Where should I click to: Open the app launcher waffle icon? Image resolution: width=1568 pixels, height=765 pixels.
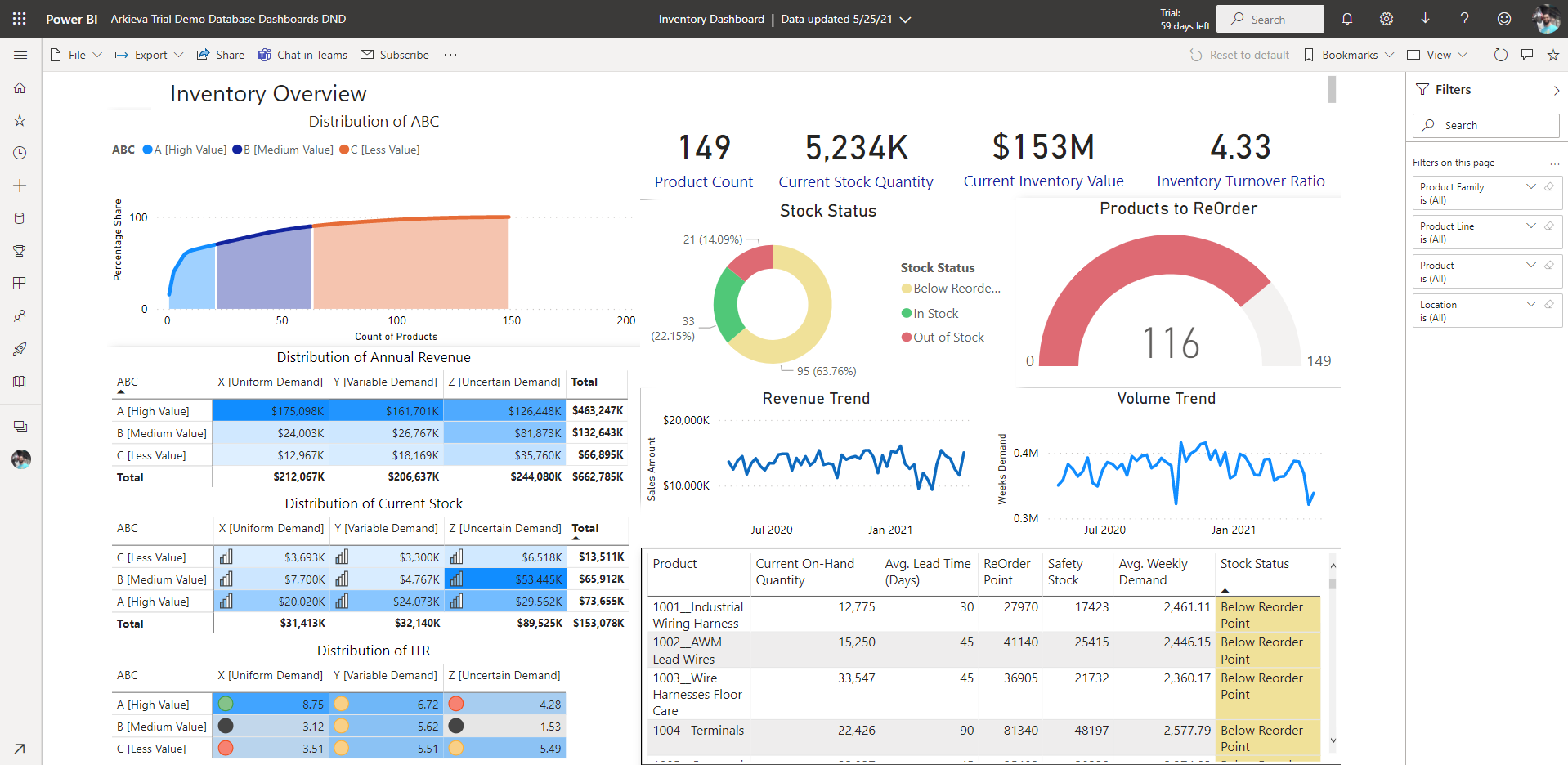(20, 19)
